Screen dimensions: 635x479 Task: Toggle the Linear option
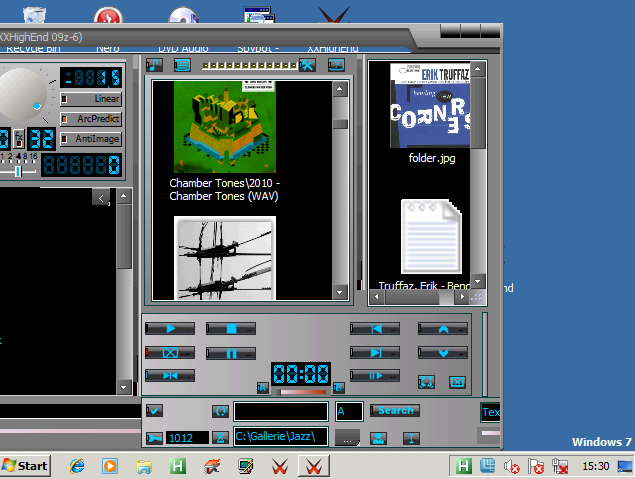91,99
